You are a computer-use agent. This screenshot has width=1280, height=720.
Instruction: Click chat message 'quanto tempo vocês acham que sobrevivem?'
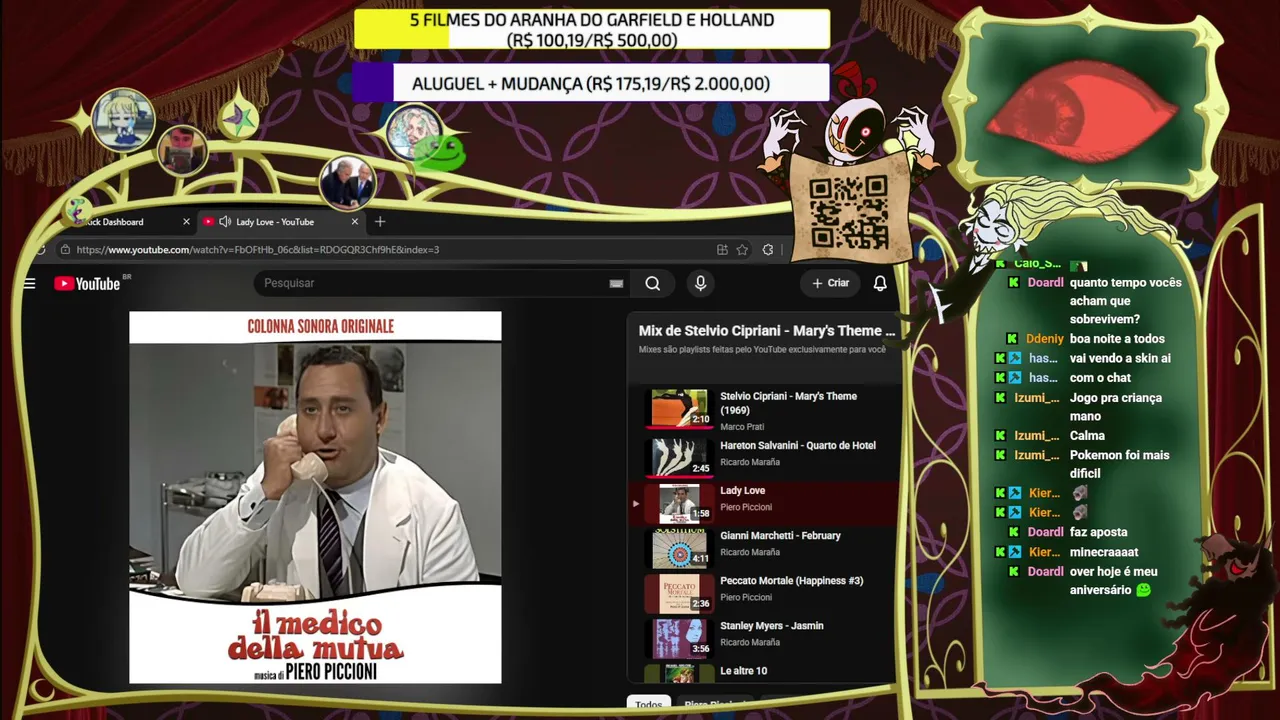[x=1126, y=301]
